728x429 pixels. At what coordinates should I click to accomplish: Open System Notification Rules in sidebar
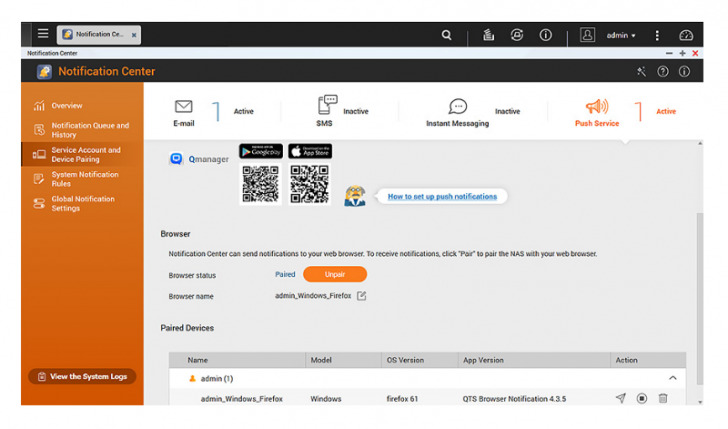coord(84,179)
